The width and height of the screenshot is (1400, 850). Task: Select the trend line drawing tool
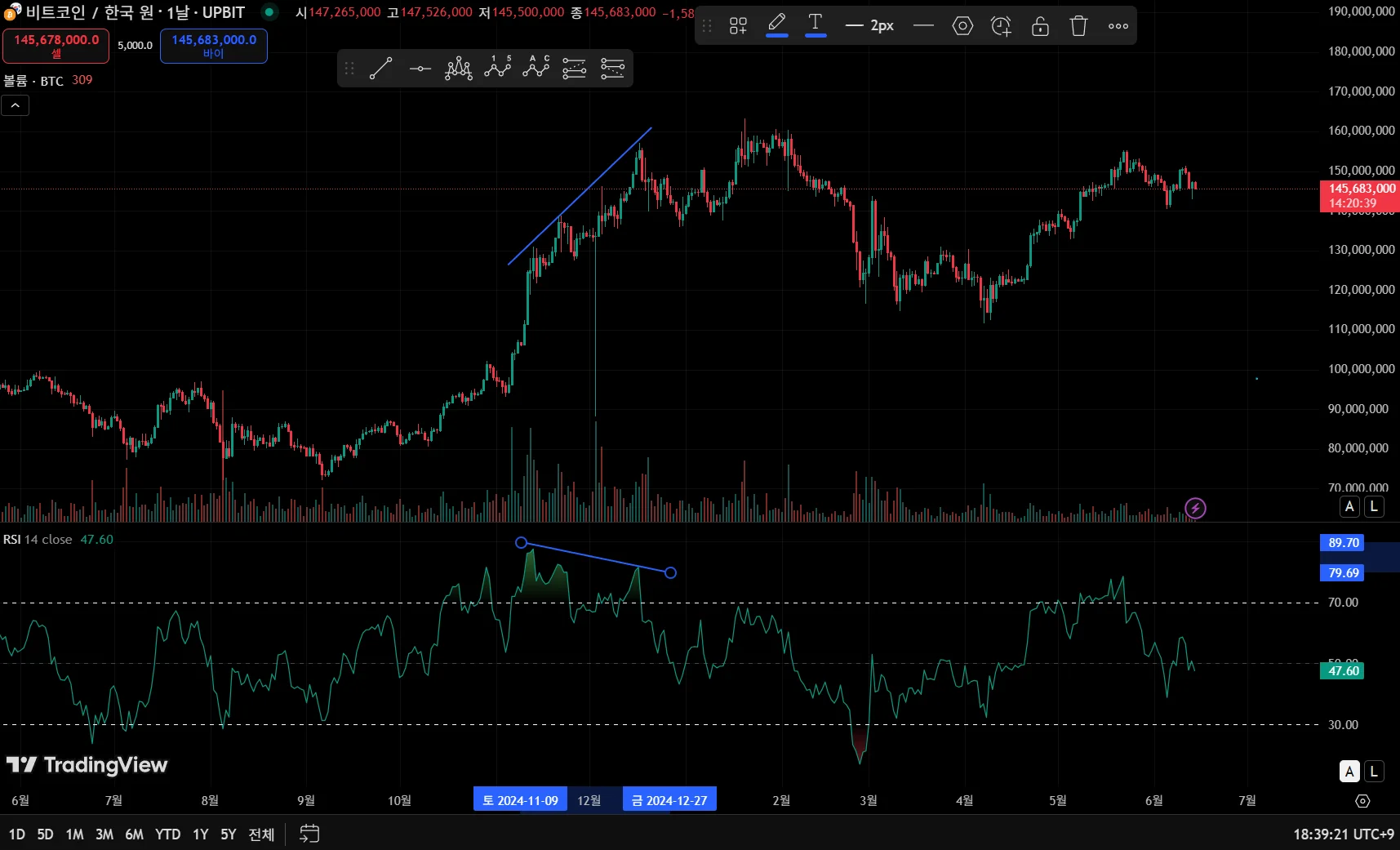380,69
